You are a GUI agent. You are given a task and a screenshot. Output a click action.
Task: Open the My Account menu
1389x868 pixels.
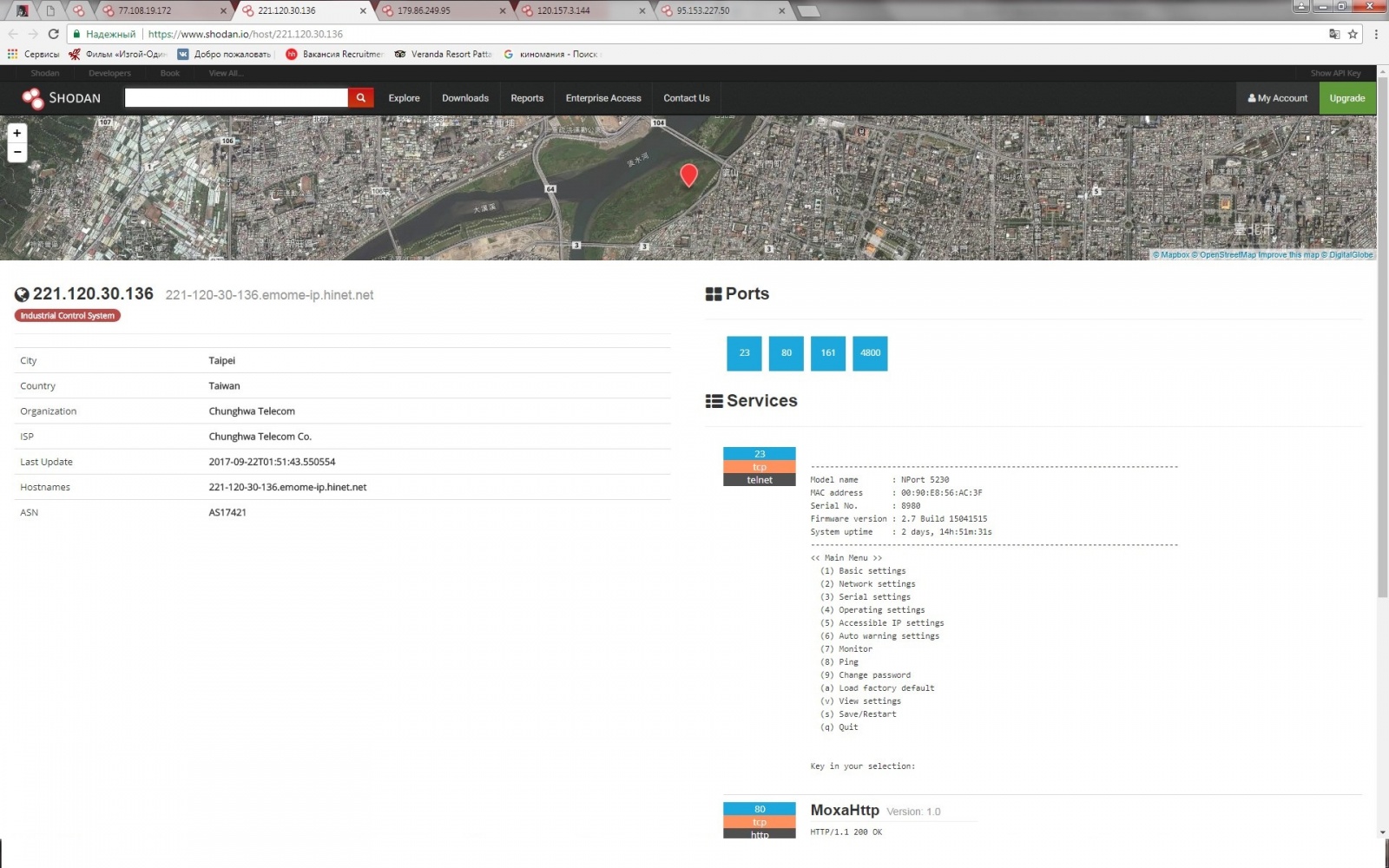click(1278, 98)
